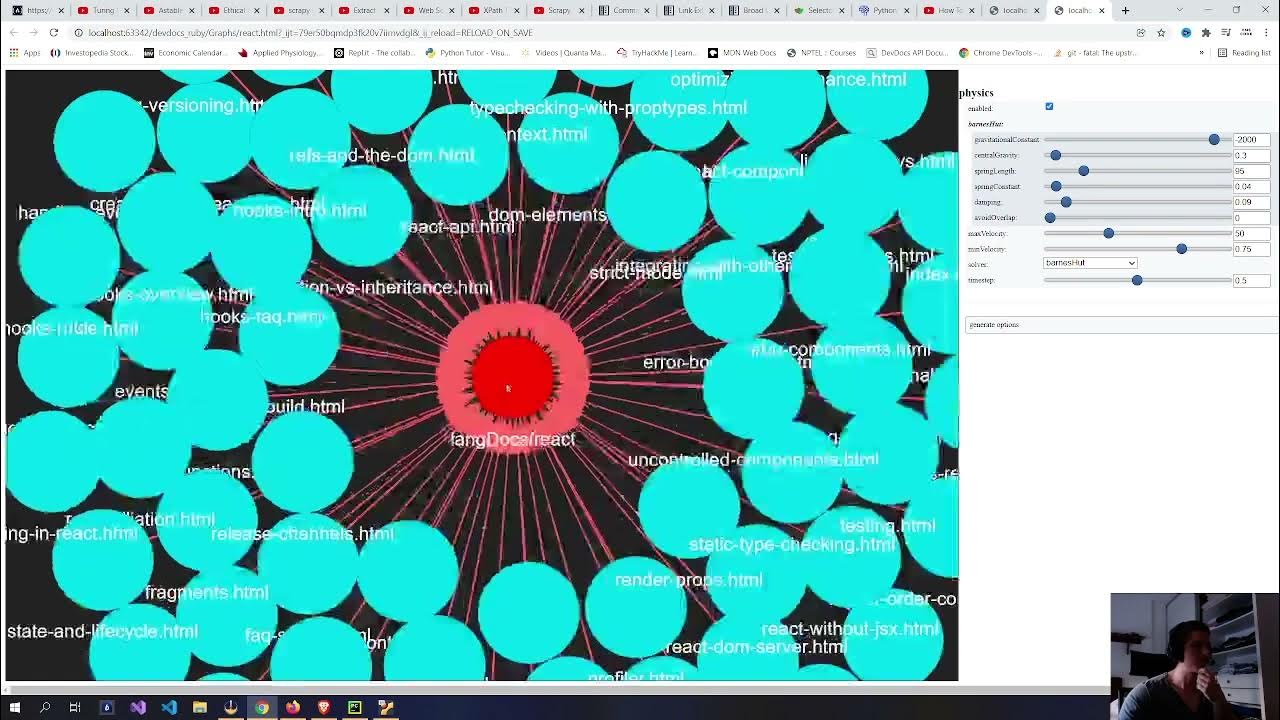The height and width of the screenshot is (720, 1280).
Task: Click the centralGravity value field
Action: [1252, 155]
